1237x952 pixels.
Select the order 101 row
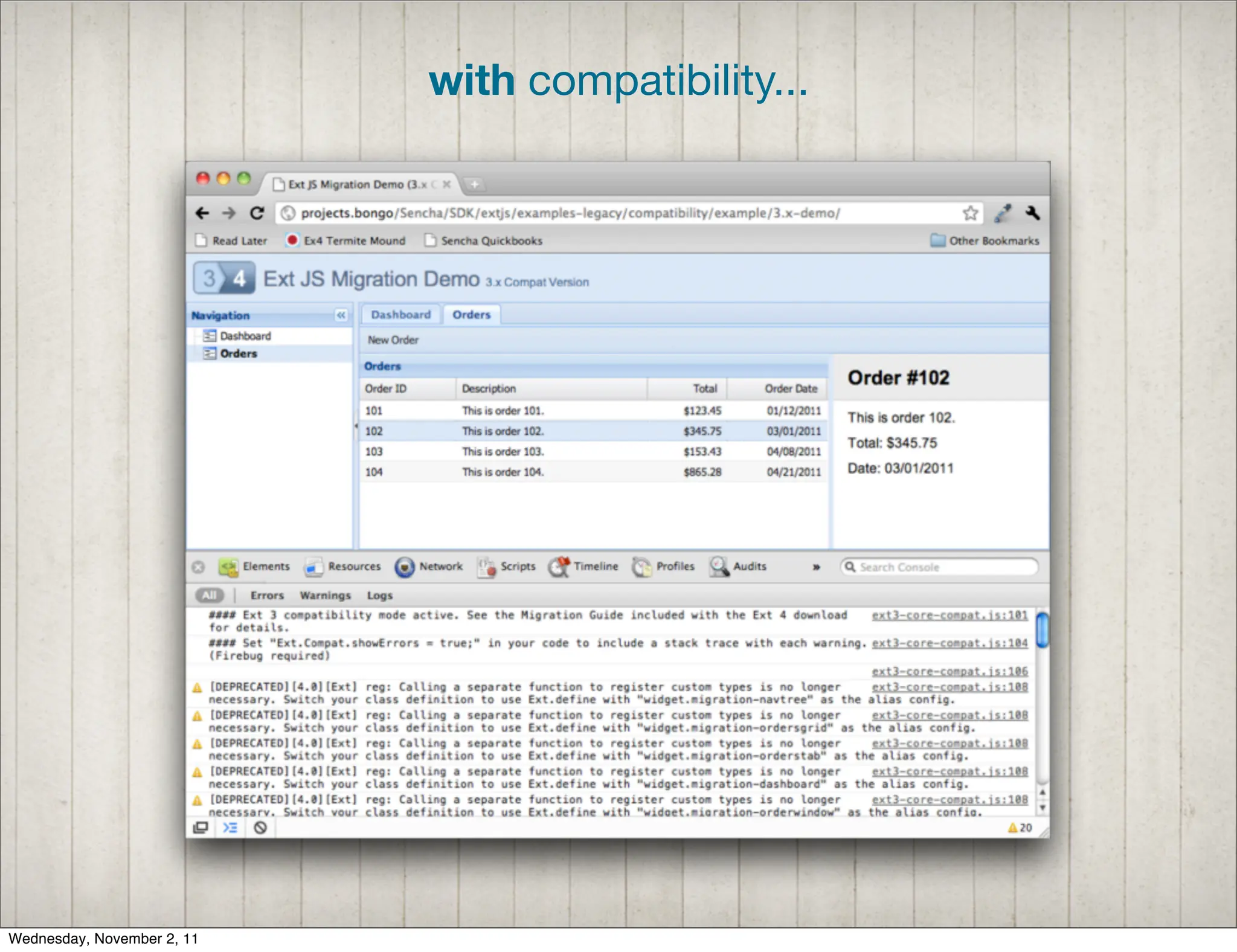[x=594, y=411]
